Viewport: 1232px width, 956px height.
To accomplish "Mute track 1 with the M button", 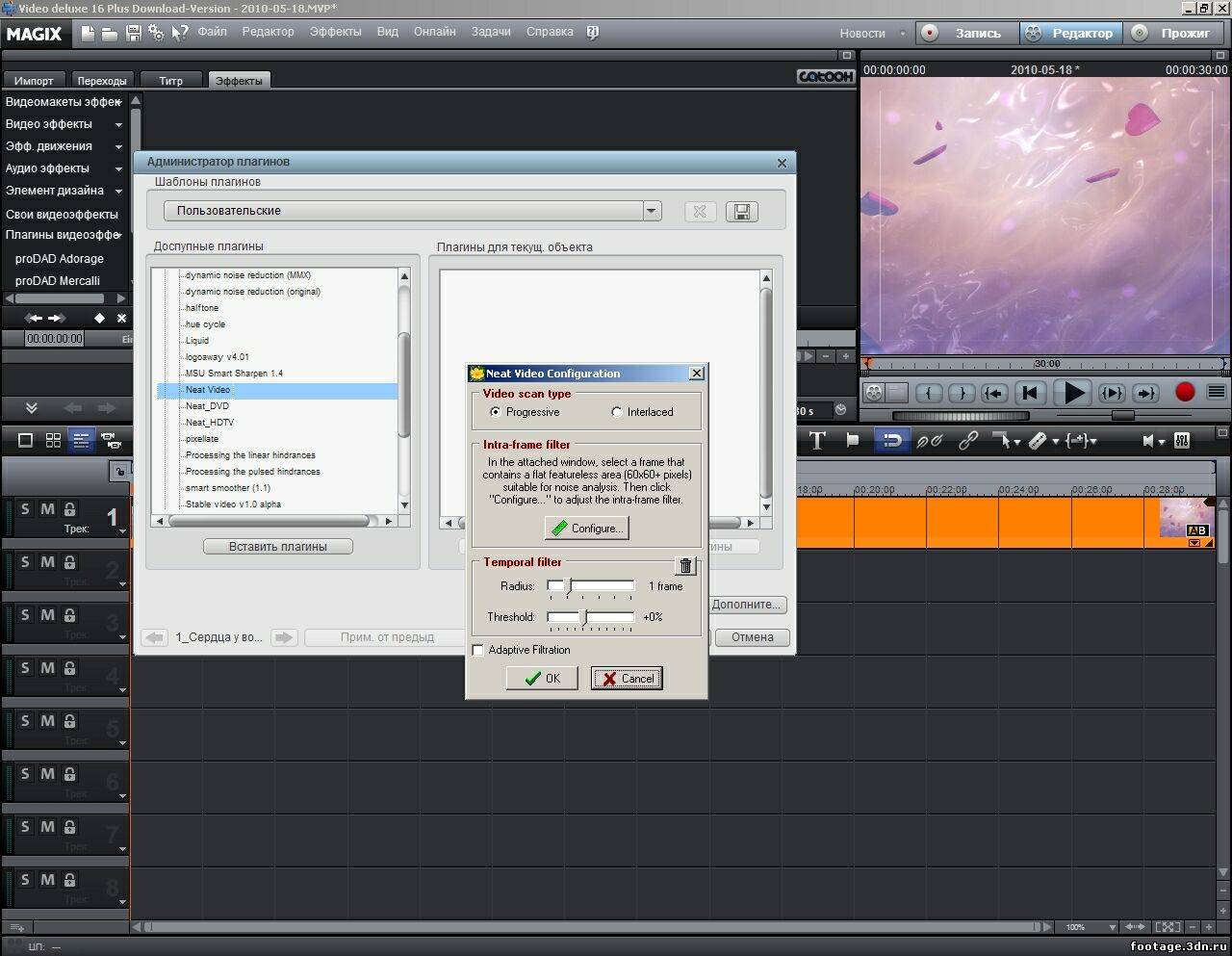I will [47, 509].
